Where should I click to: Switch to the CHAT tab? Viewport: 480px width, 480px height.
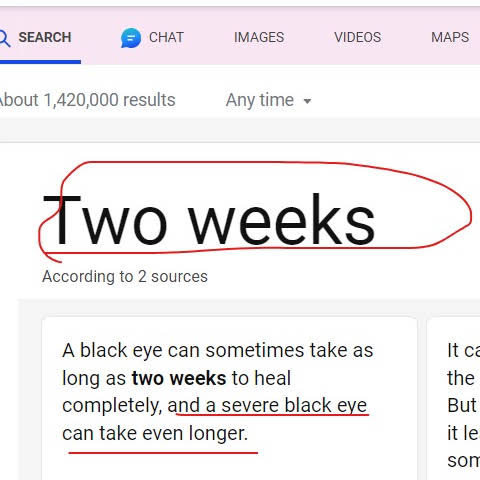point(152,37)
